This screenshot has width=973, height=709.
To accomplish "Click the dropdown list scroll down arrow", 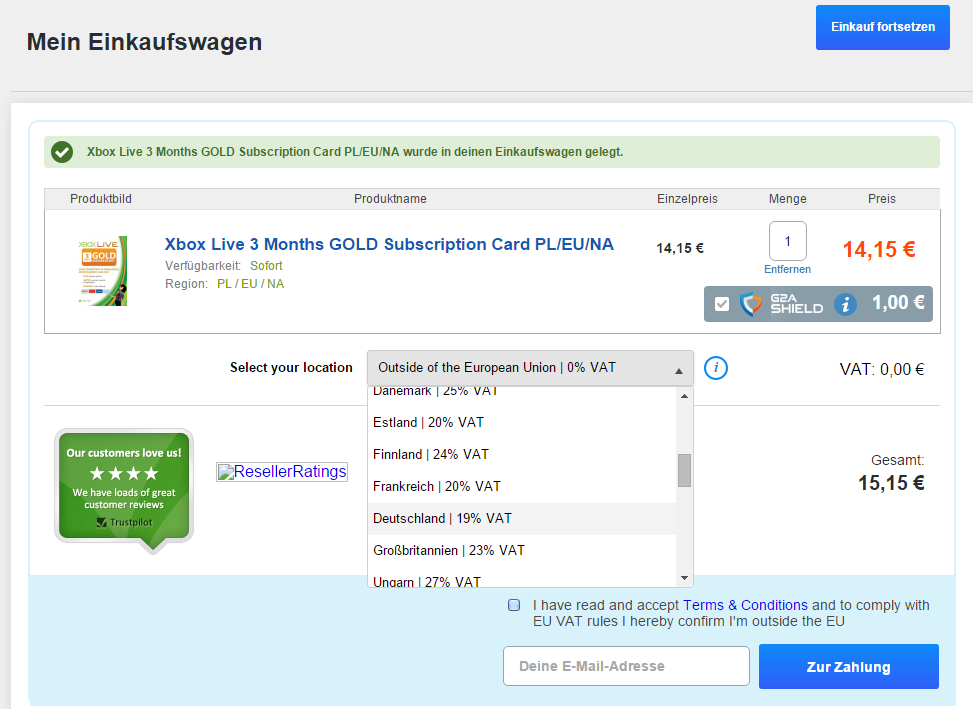I will (x=684, y=578).
